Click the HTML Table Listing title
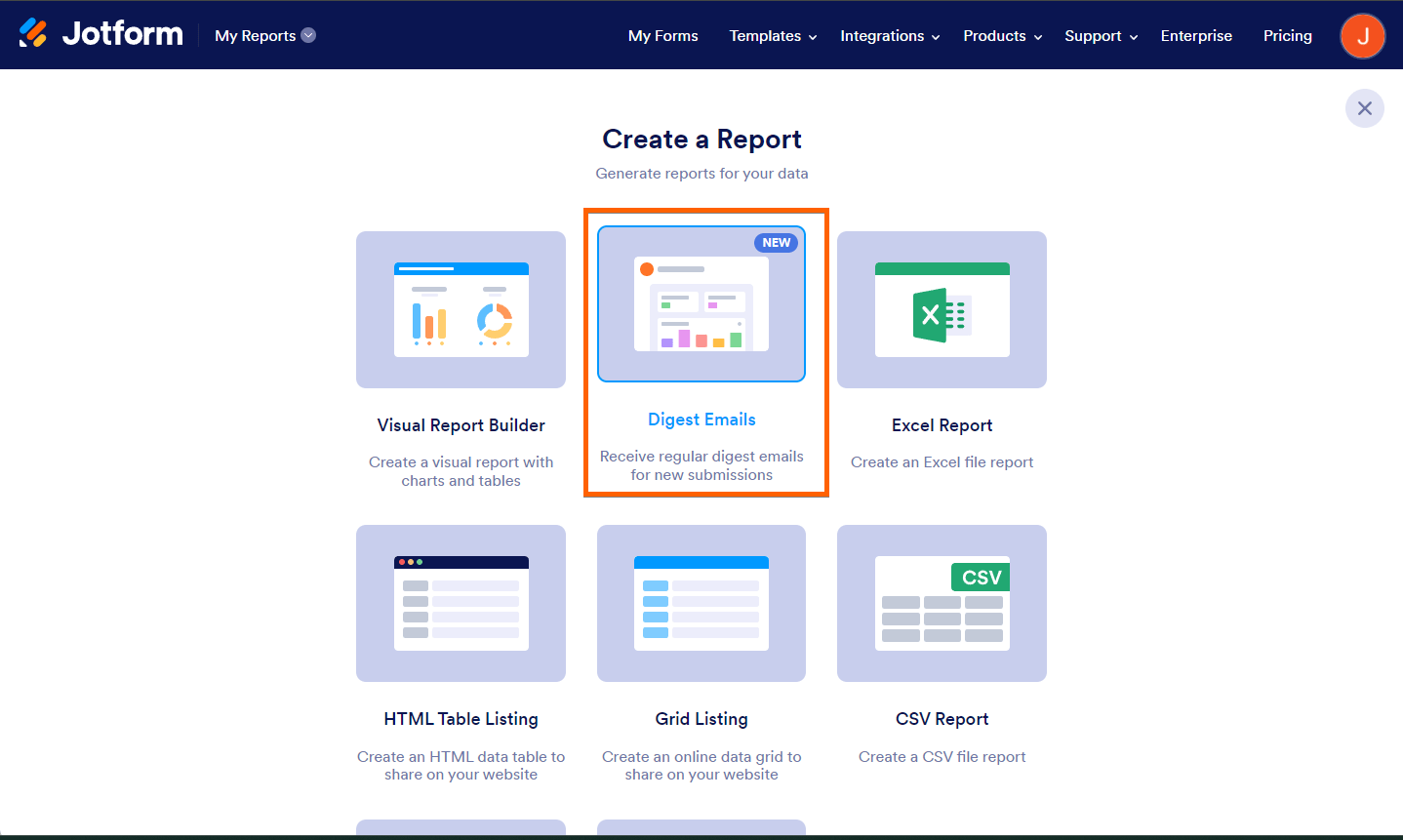Viewport: 1403px width, 840px height. point(461,719)
